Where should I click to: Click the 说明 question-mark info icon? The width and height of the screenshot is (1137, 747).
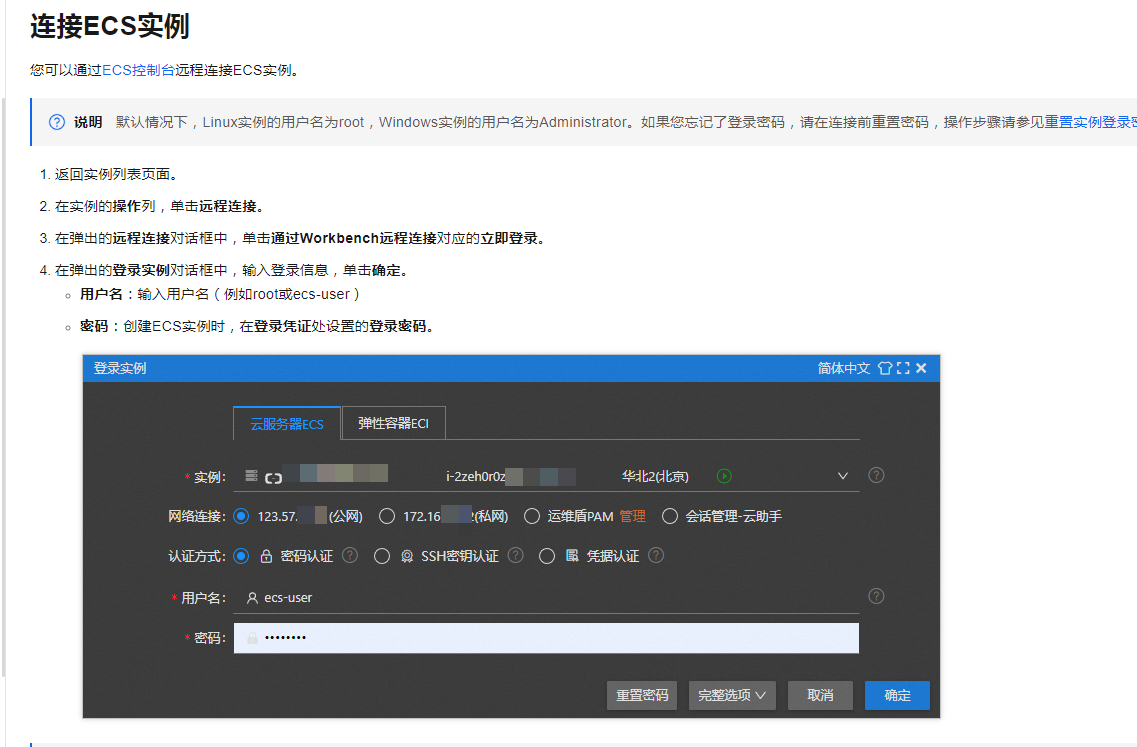click(x=57, y=122)
